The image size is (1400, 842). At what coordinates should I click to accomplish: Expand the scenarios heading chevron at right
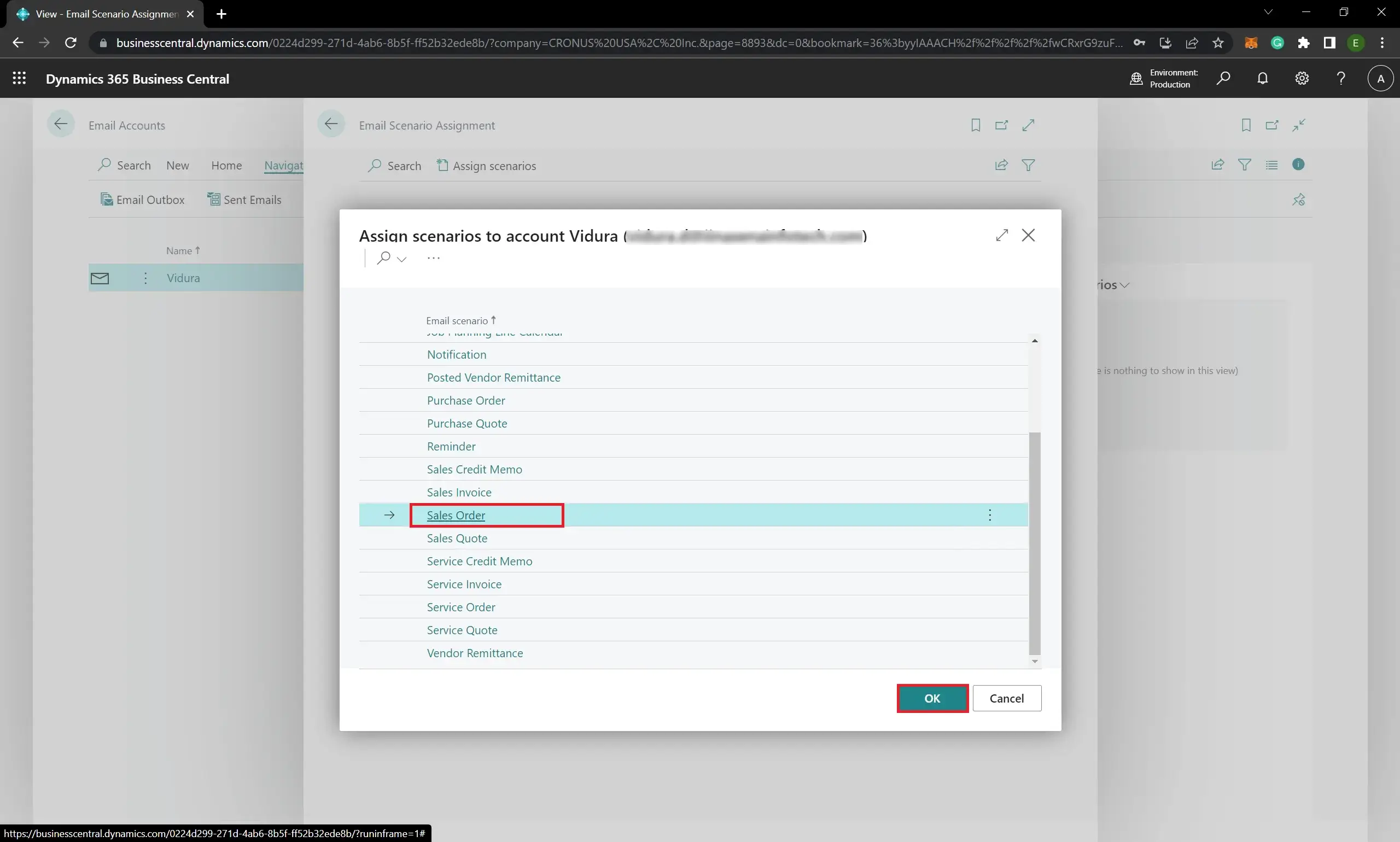(x=1124, y=285)
